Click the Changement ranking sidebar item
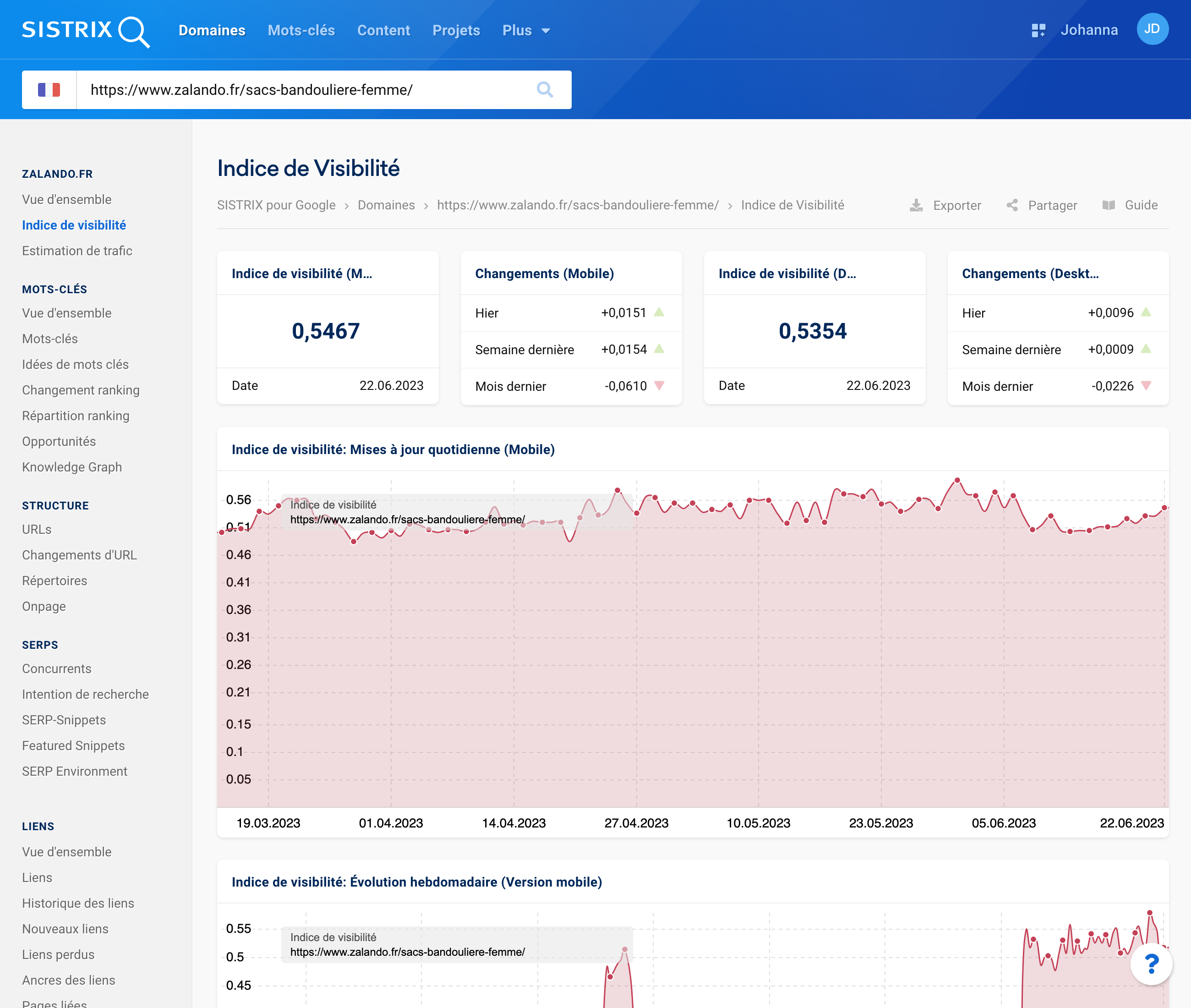1191x1008 pixels. tap(81, 390)
